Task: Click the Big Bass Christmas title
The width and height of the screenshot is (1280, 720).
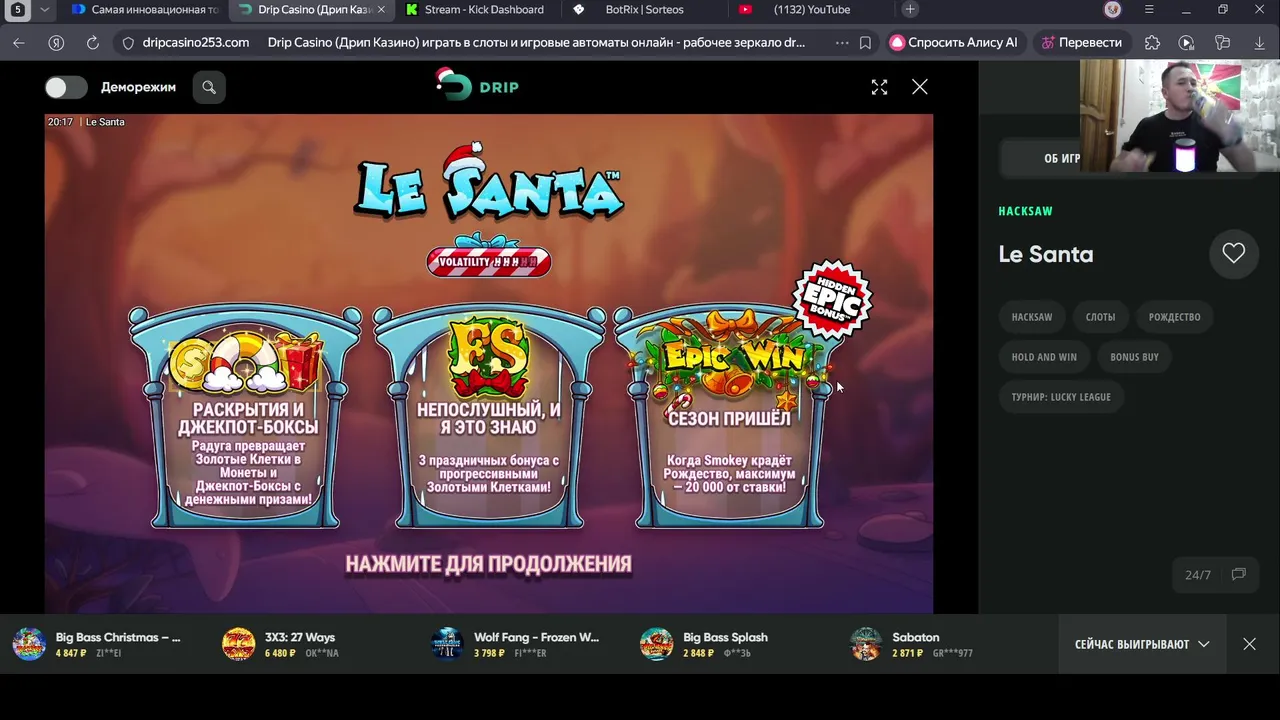Action: click(118, 637)
